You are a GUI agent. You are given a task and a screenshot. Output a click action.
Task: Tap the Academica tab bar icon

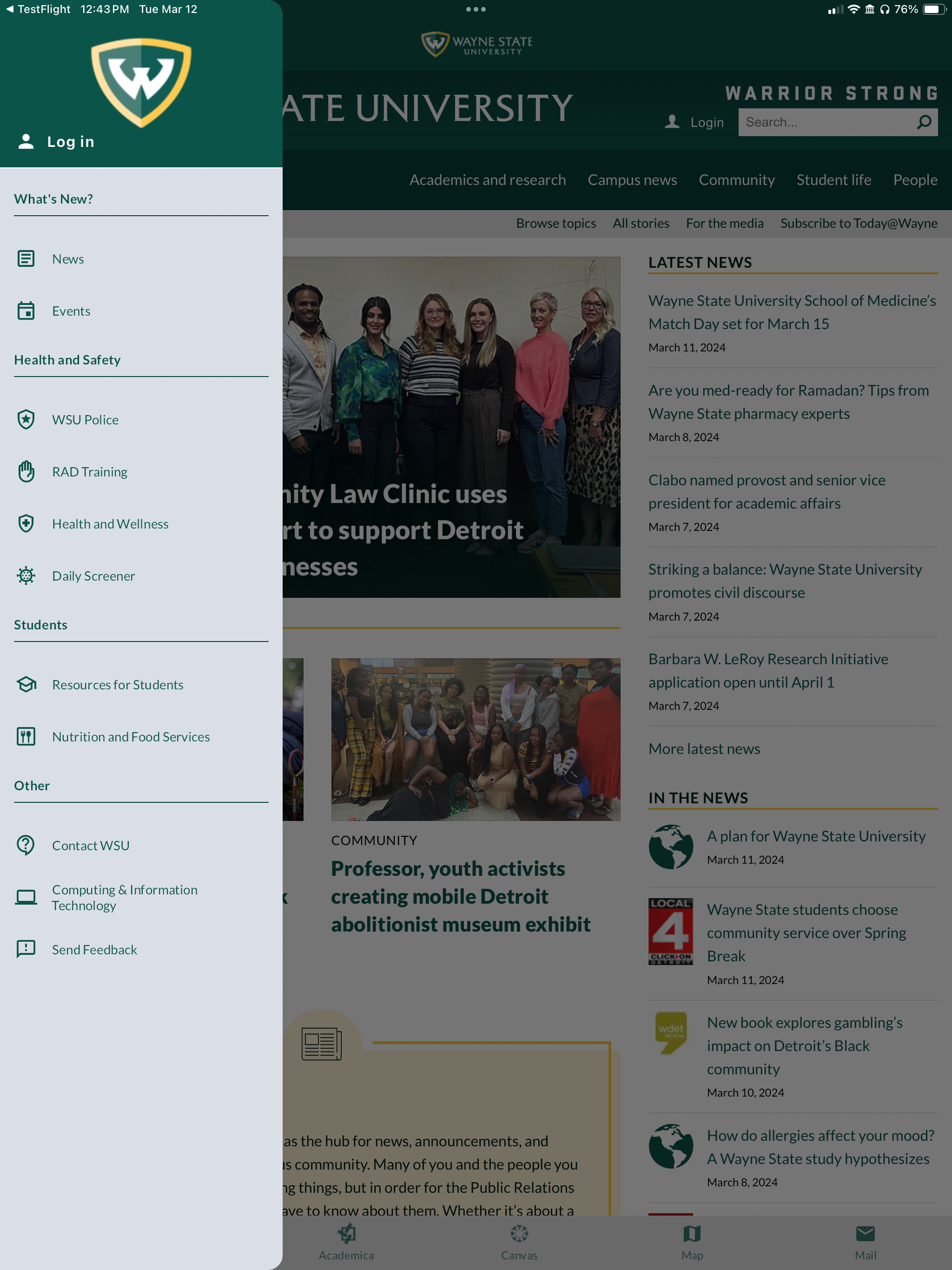point(346,1233)
